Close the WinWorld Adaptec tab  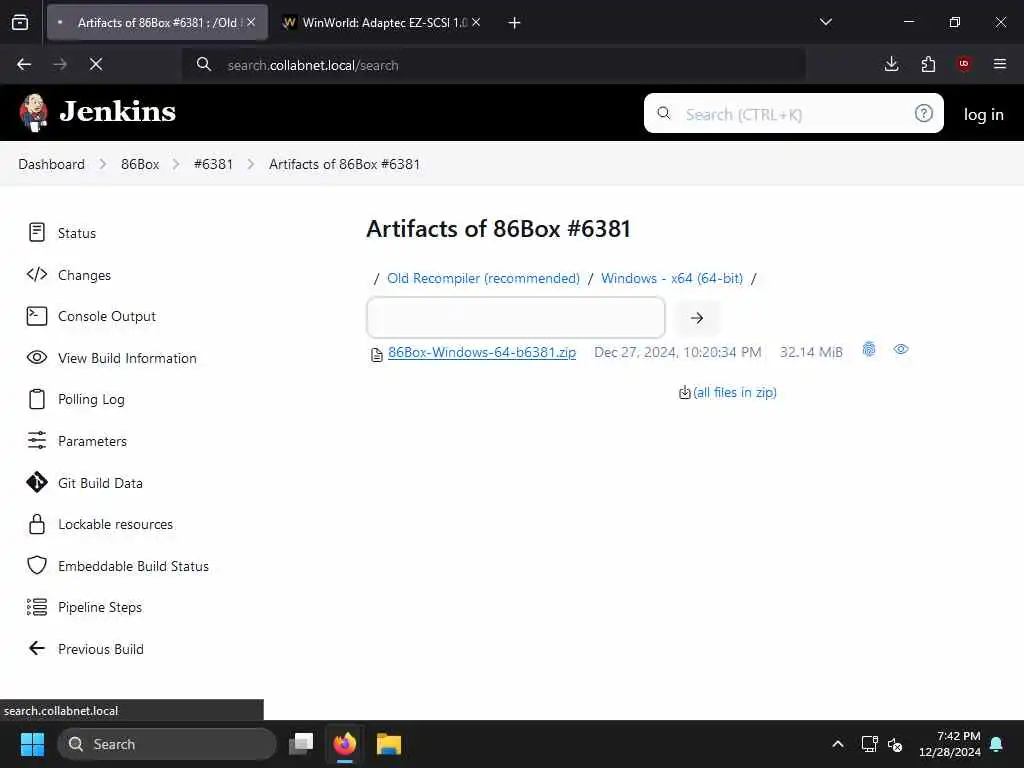pos(476,22)
